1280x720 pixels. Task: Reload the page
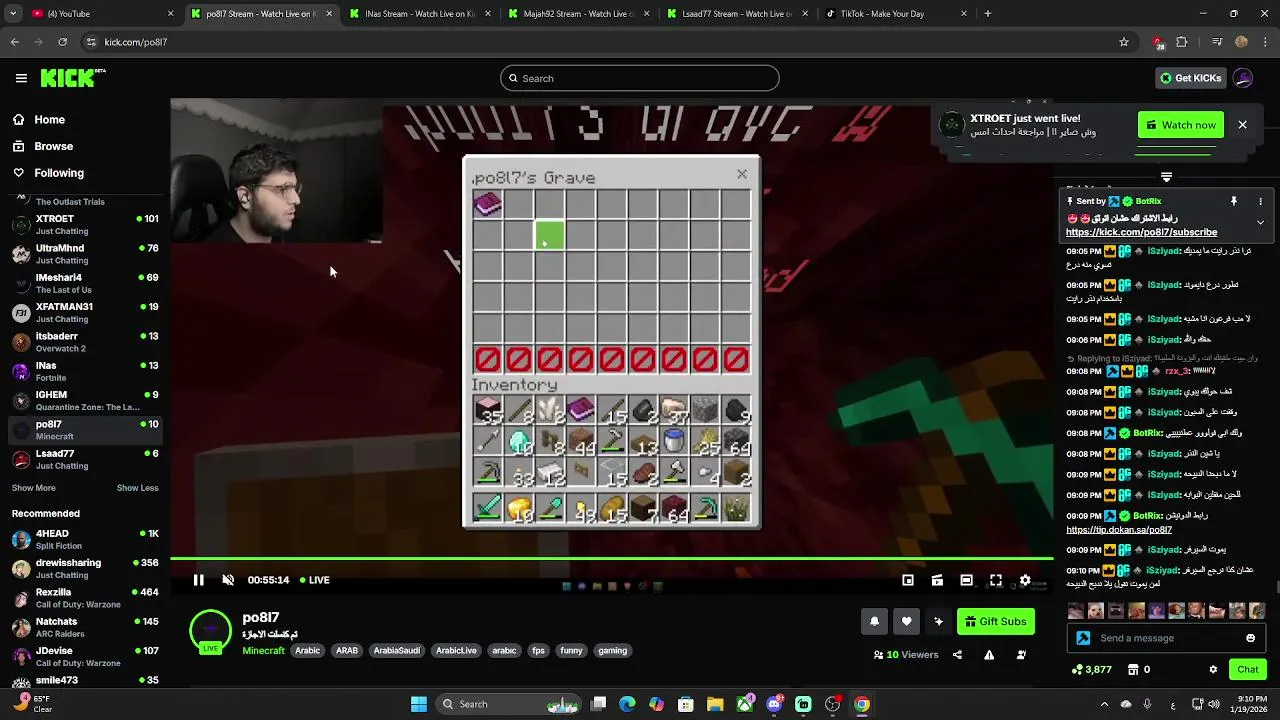pos(62,42)
